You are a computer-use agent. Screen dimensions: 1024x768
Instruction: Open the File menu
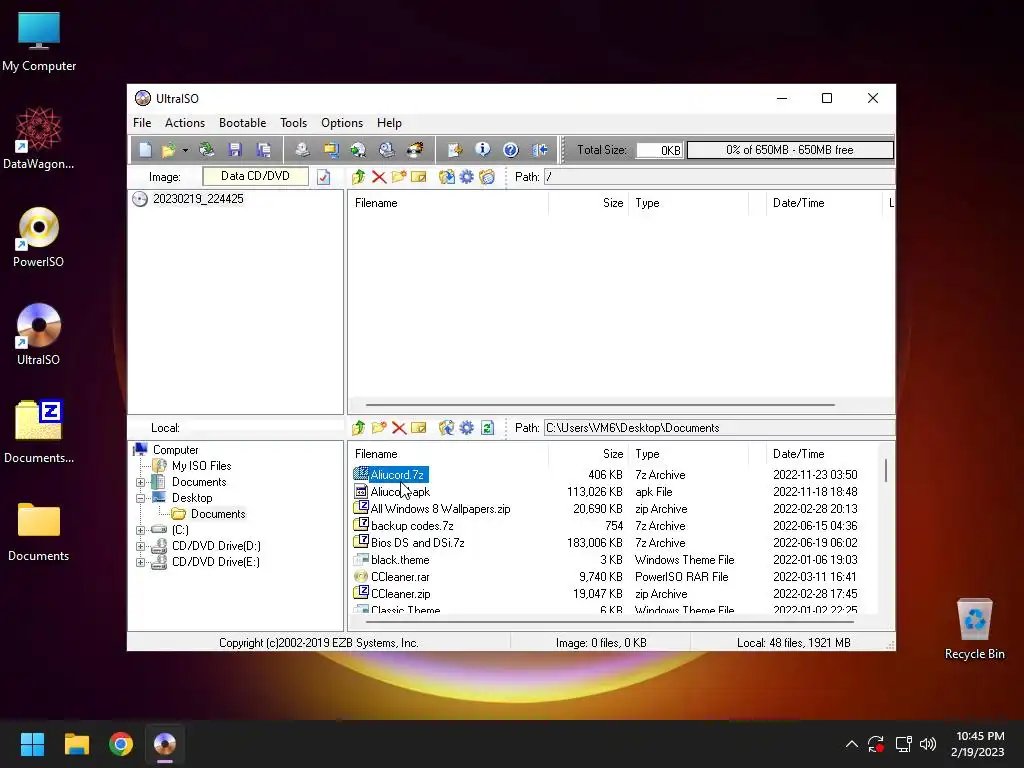click(x=142, y=123)
